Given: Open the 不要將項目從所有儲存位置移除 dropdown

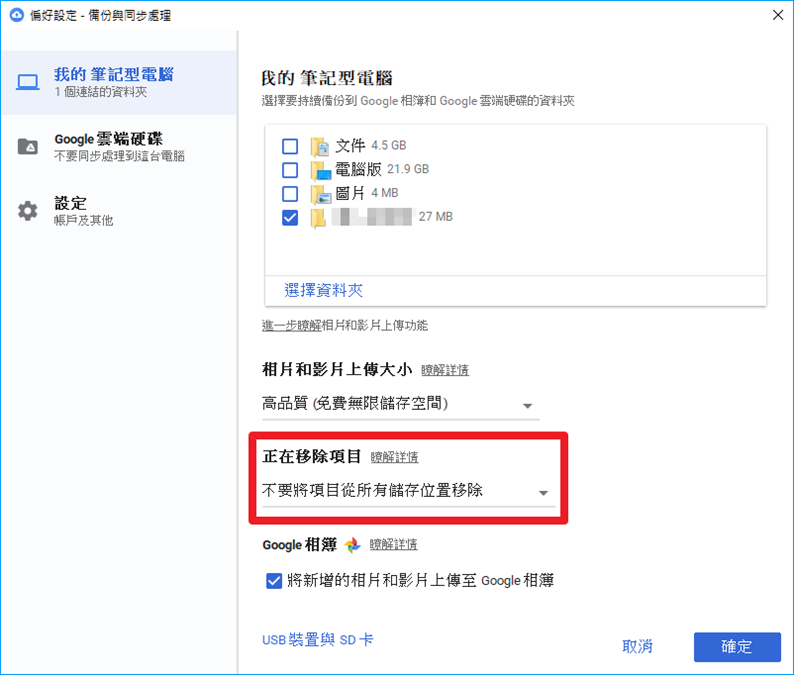Looking at the screenshot, I should point(409,491).
